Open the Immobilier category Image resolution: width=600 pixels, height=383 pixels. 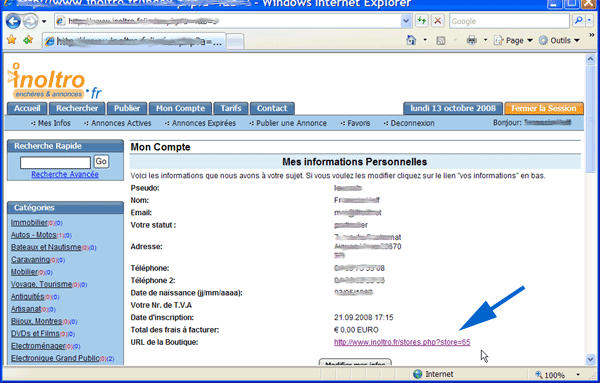(x=29, y=223)
